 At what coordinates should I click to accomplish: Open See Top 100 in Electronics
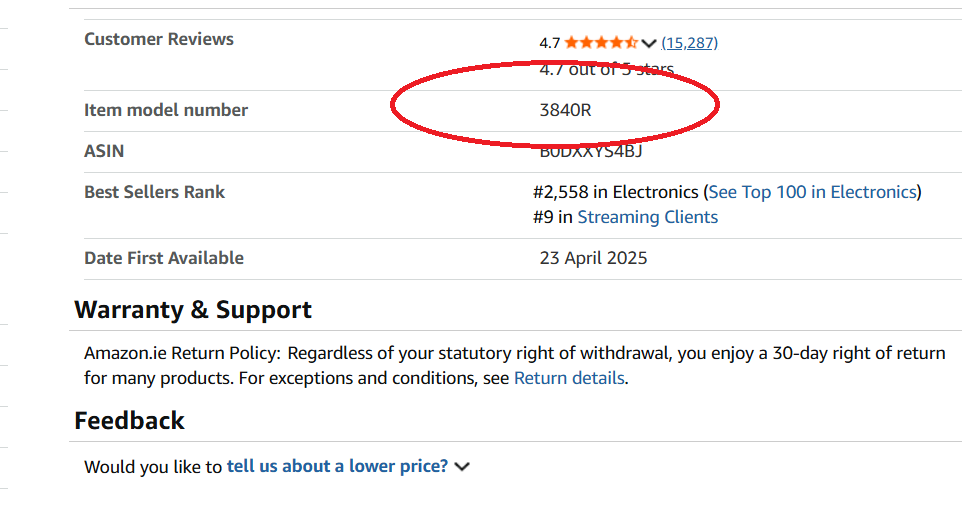point(812,192)
